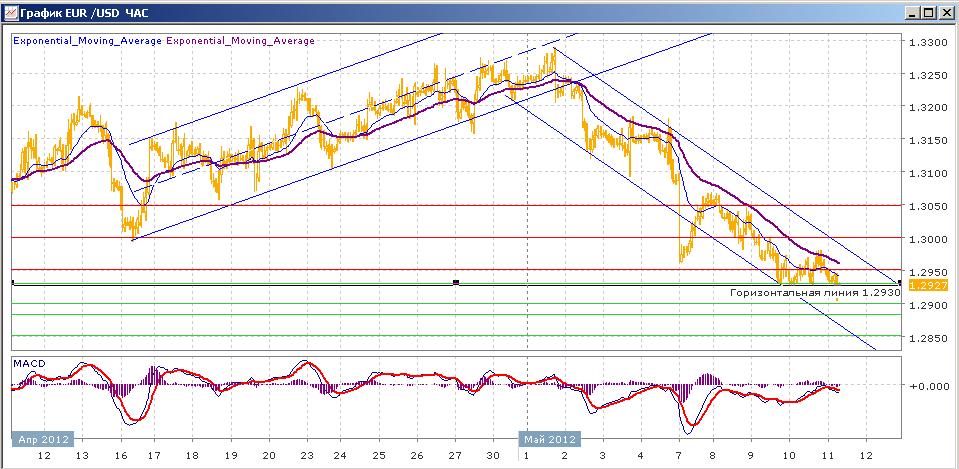Click the left end handle of the selected horizontal line
This screenshot has height=469, width=959.
click(13, 283)
